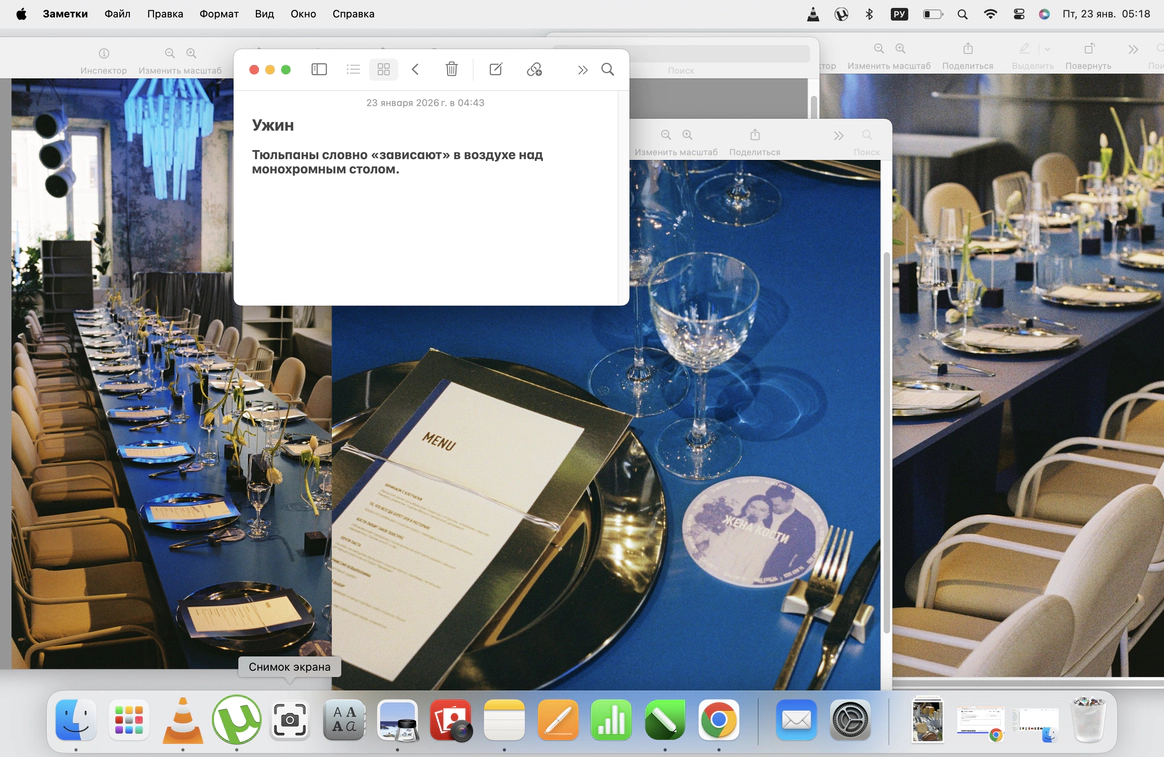Click the add link icon in Notes toolbar
The height and width of the screenshot is (757, 1164).
click(534, 69)
